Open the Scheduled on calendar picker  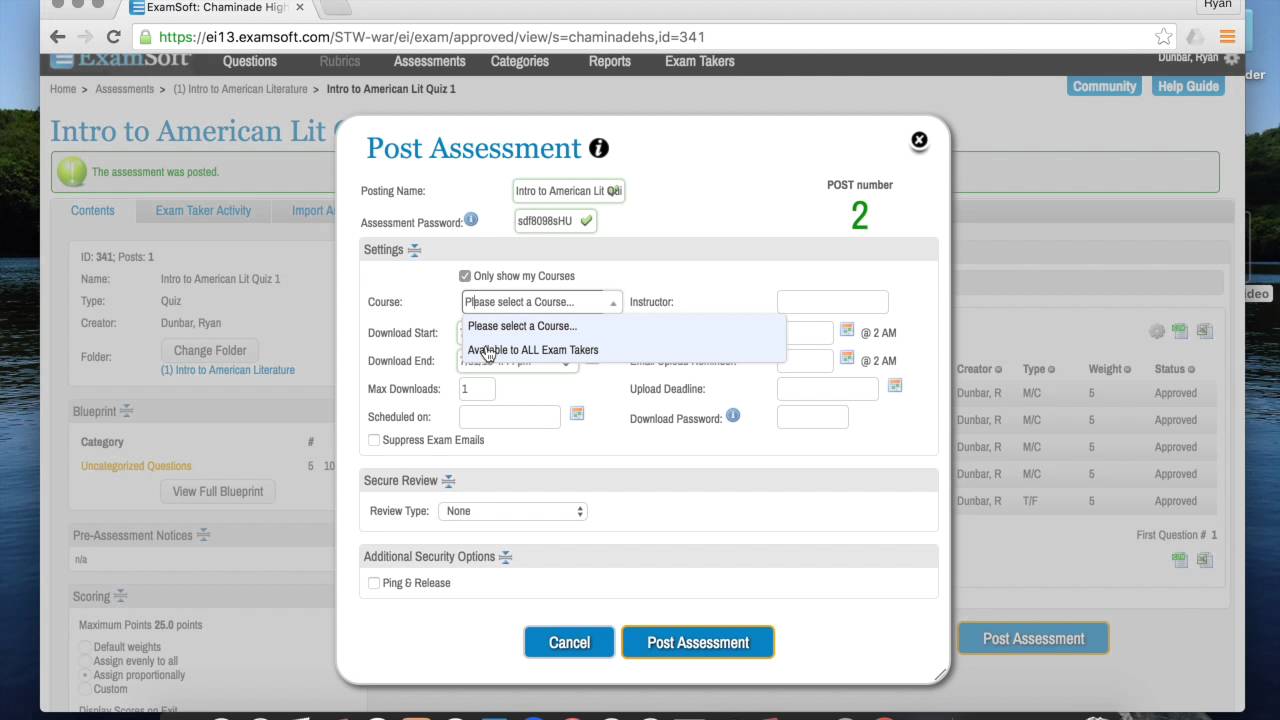pos(577,413)
